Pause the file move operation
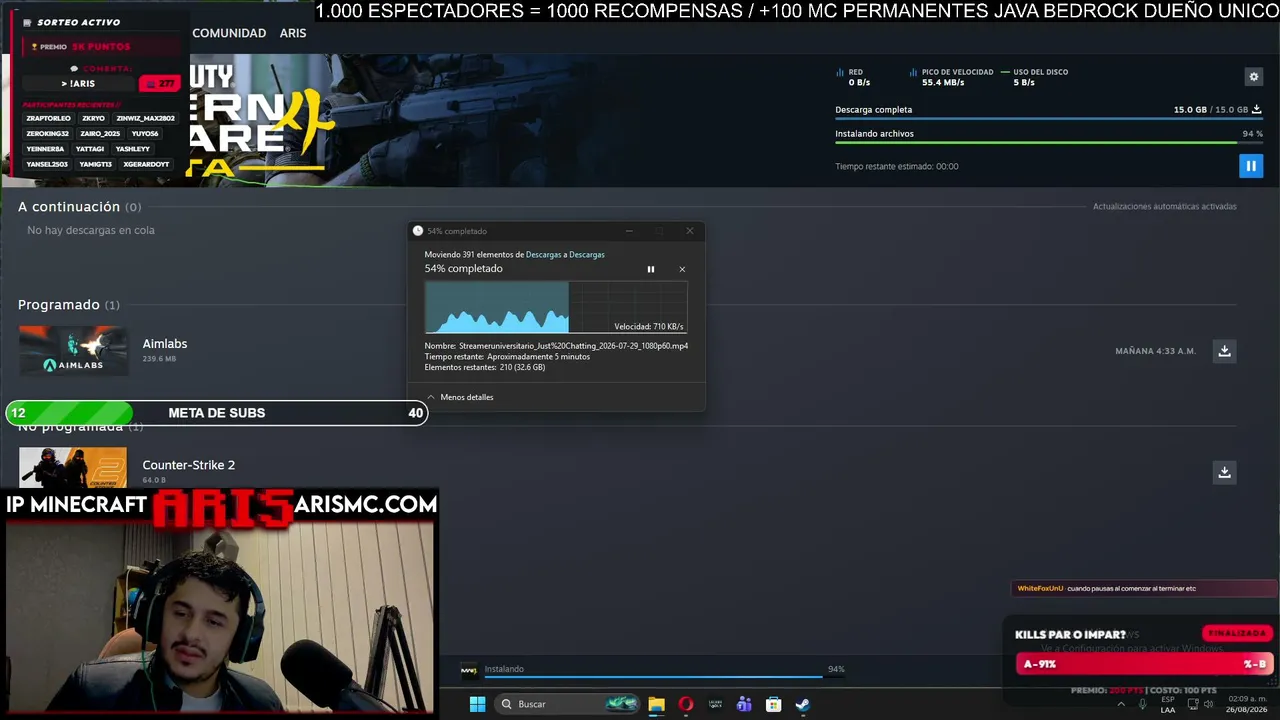 pos(651,269)
